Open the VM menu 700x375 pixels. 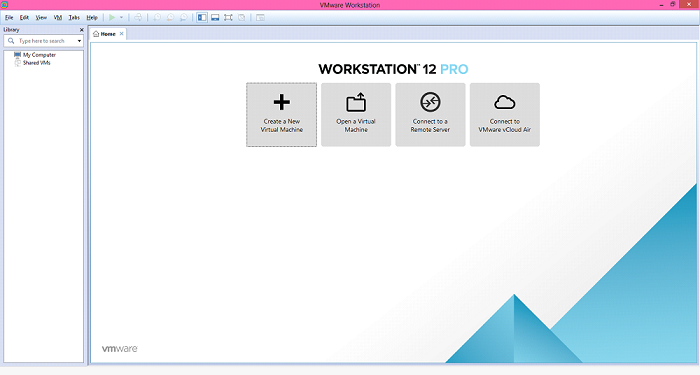point(58,17)
